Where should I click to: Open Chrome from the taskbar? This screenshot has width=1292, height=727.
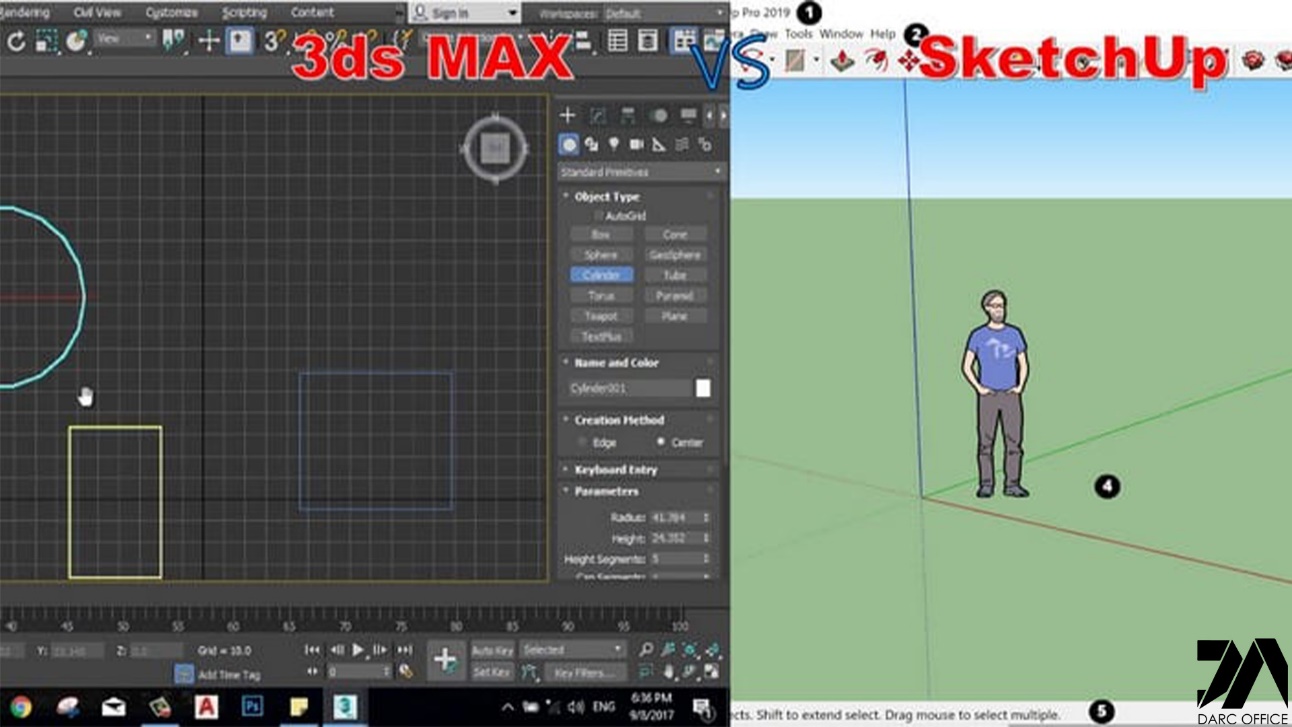pos(20,708)
